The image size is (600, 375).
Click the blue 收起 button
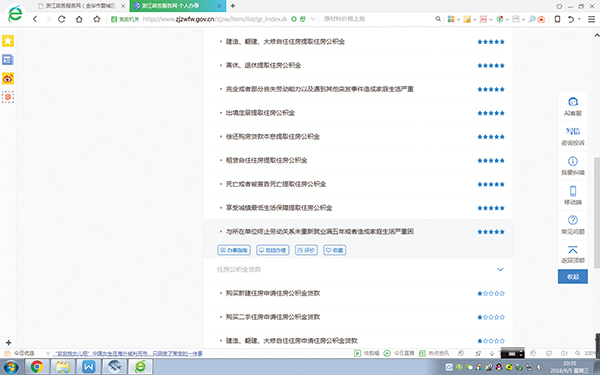point(573,277)
